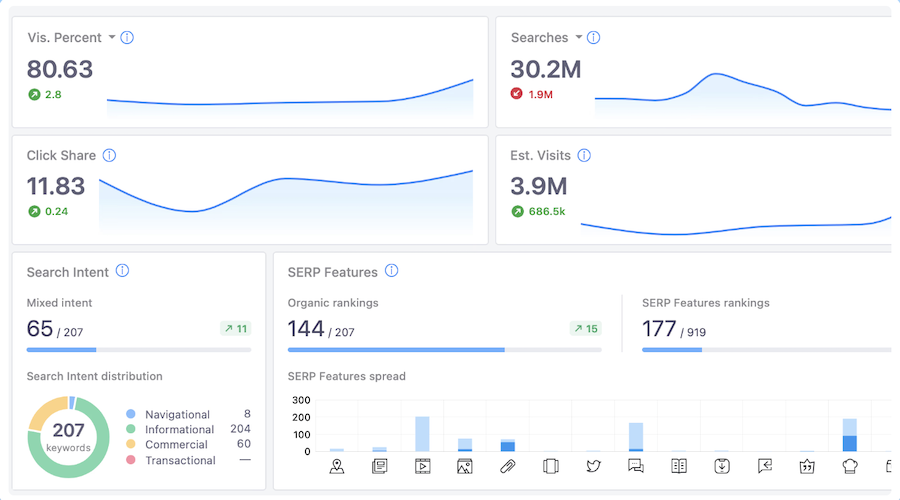The height and width of the screenshot is (500, 900).
Task: Click the Commercial count 60
Action: coord(244,444)
